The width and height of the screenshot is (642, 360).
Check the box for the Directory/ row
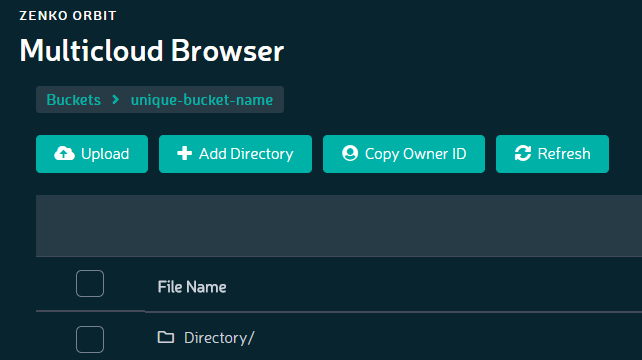[x=90, y=339]
